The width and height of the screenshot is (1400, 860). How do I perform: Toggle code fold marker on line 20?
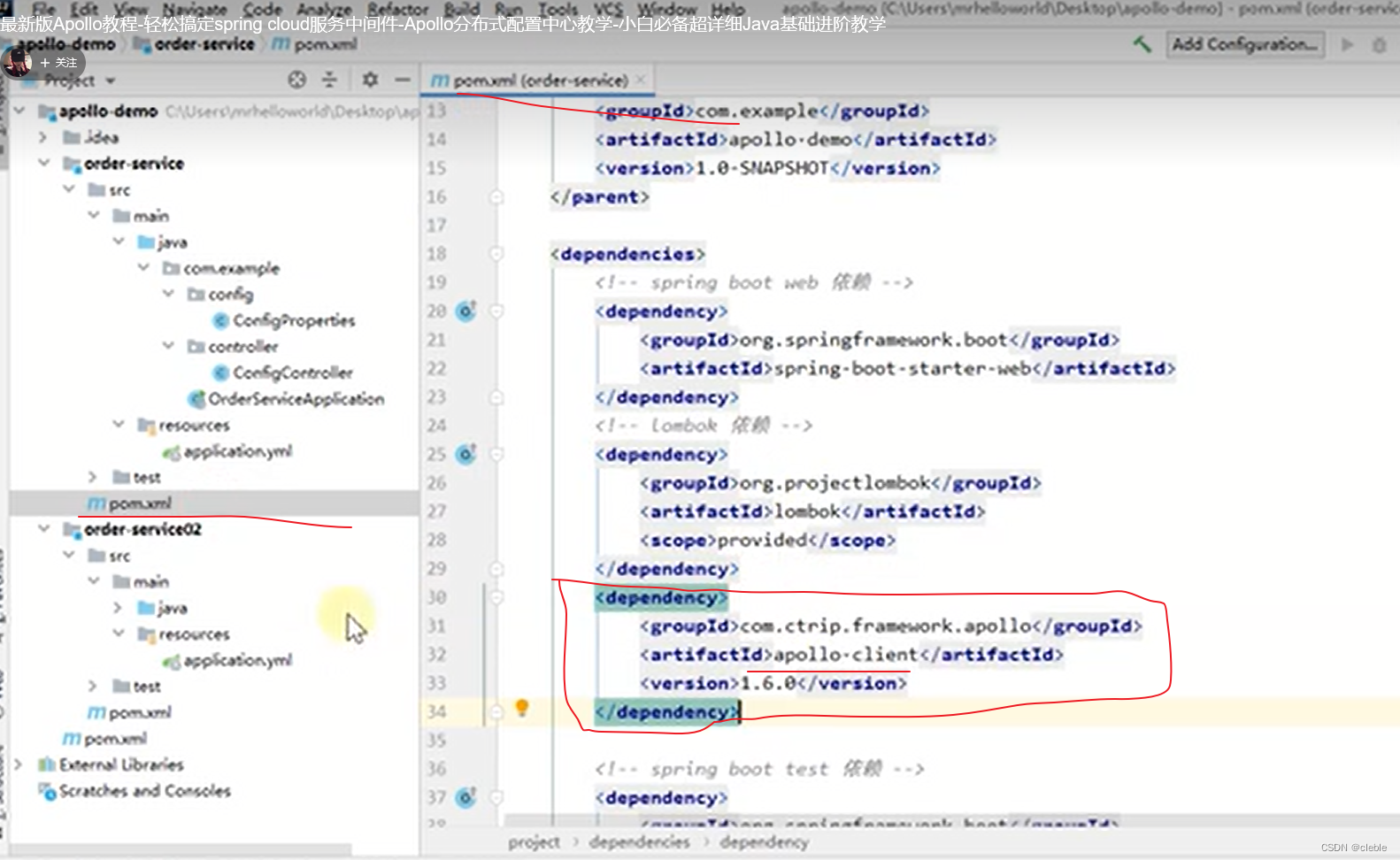[x=496, y=311]
